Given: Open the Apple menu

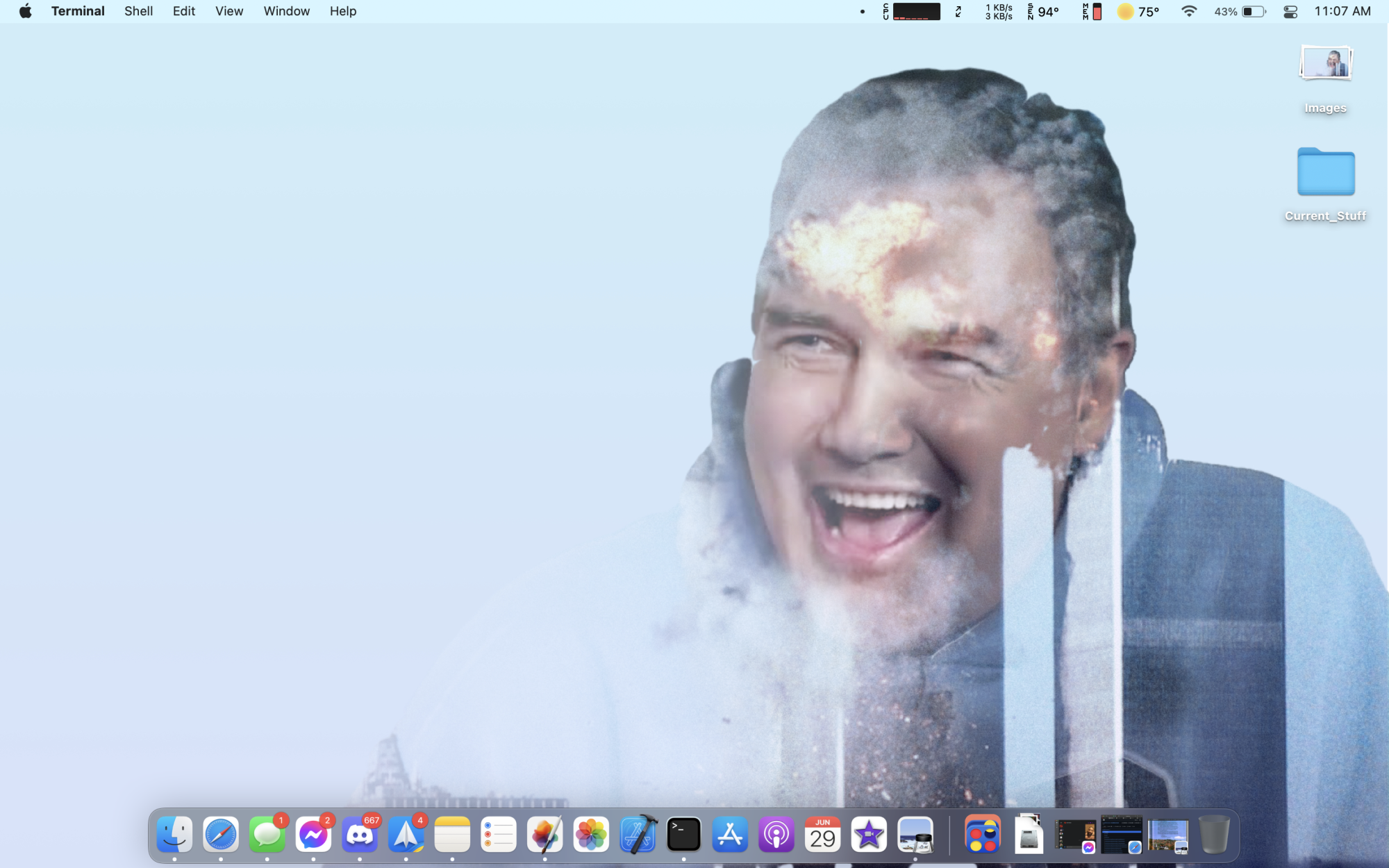Looking at the screenshot, I should pos(26,11).
